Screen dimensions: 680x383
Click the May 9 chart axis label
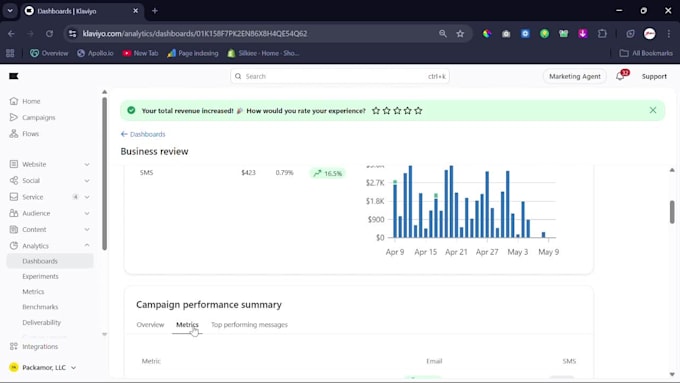click(x=549, y=252)
